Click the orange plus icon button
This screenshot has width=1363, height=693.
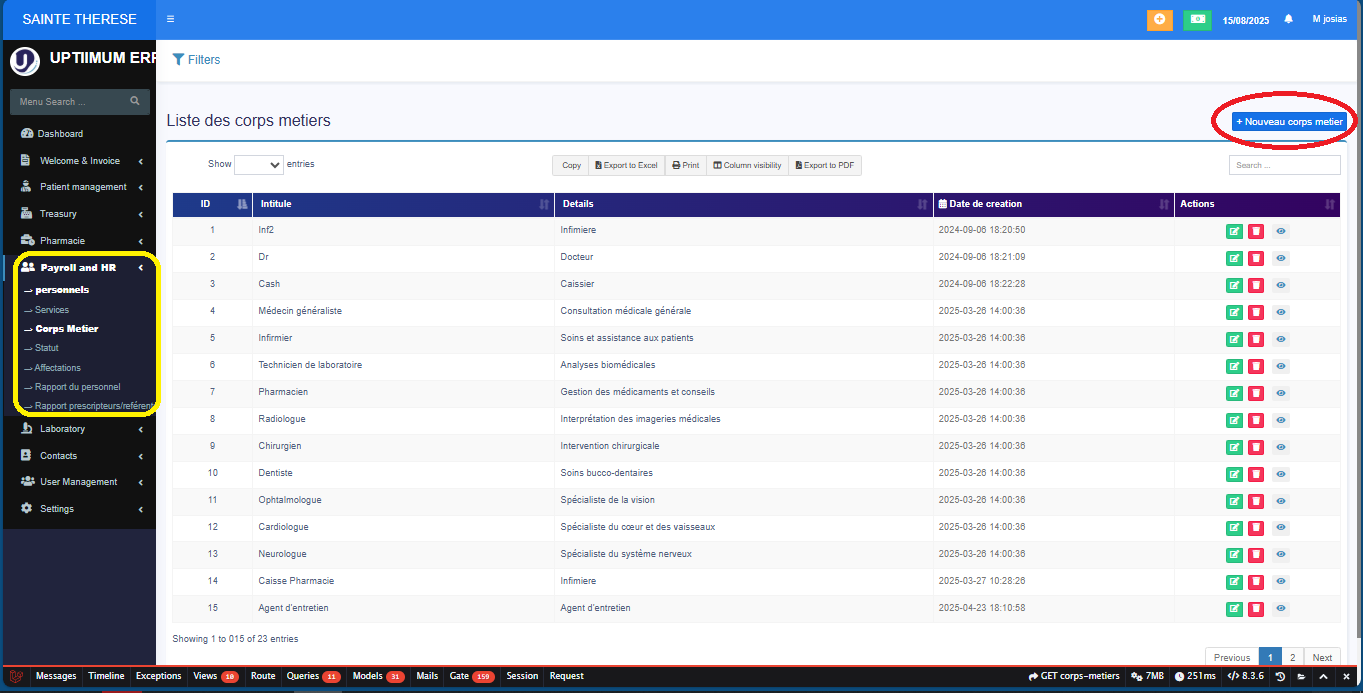point(1160,19)
